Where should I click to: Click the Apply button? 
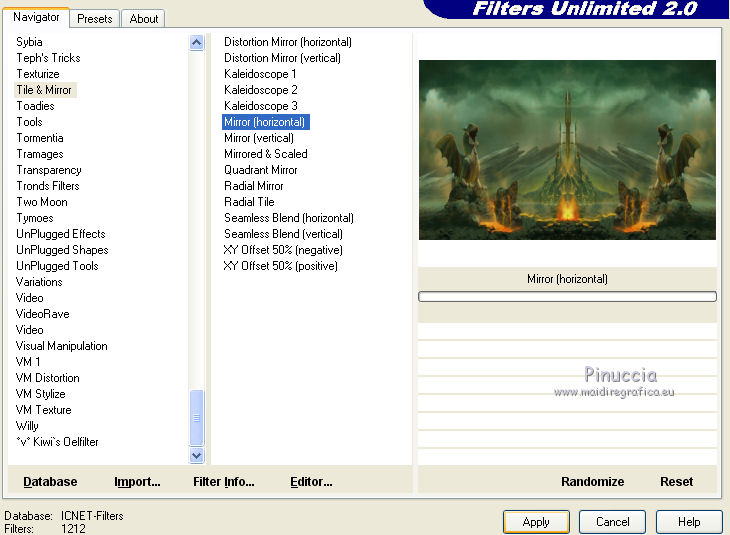pyautogui.click(x=536, y=521)
